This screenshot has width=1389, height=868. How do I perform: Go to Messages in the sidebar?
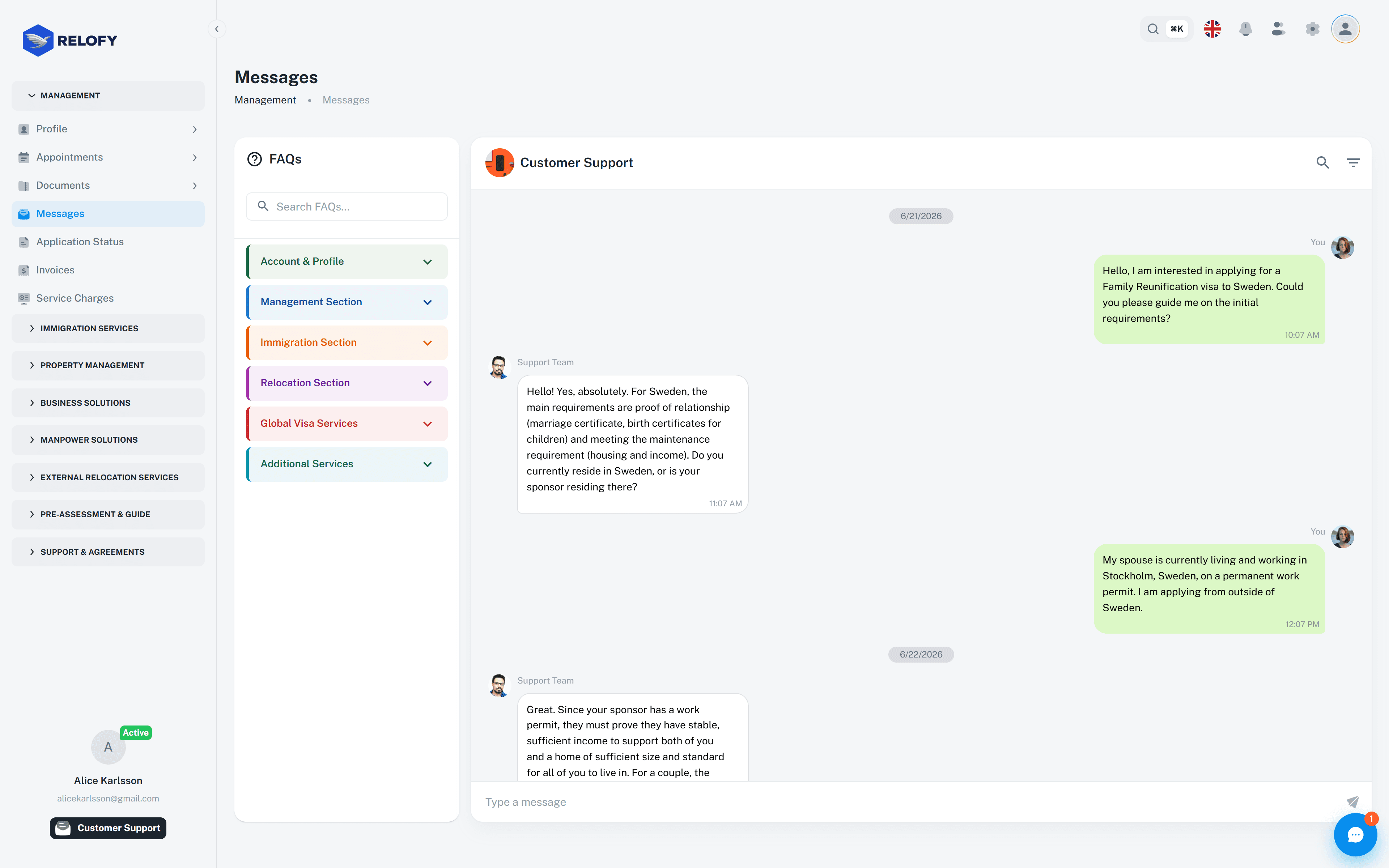point(108,213)
